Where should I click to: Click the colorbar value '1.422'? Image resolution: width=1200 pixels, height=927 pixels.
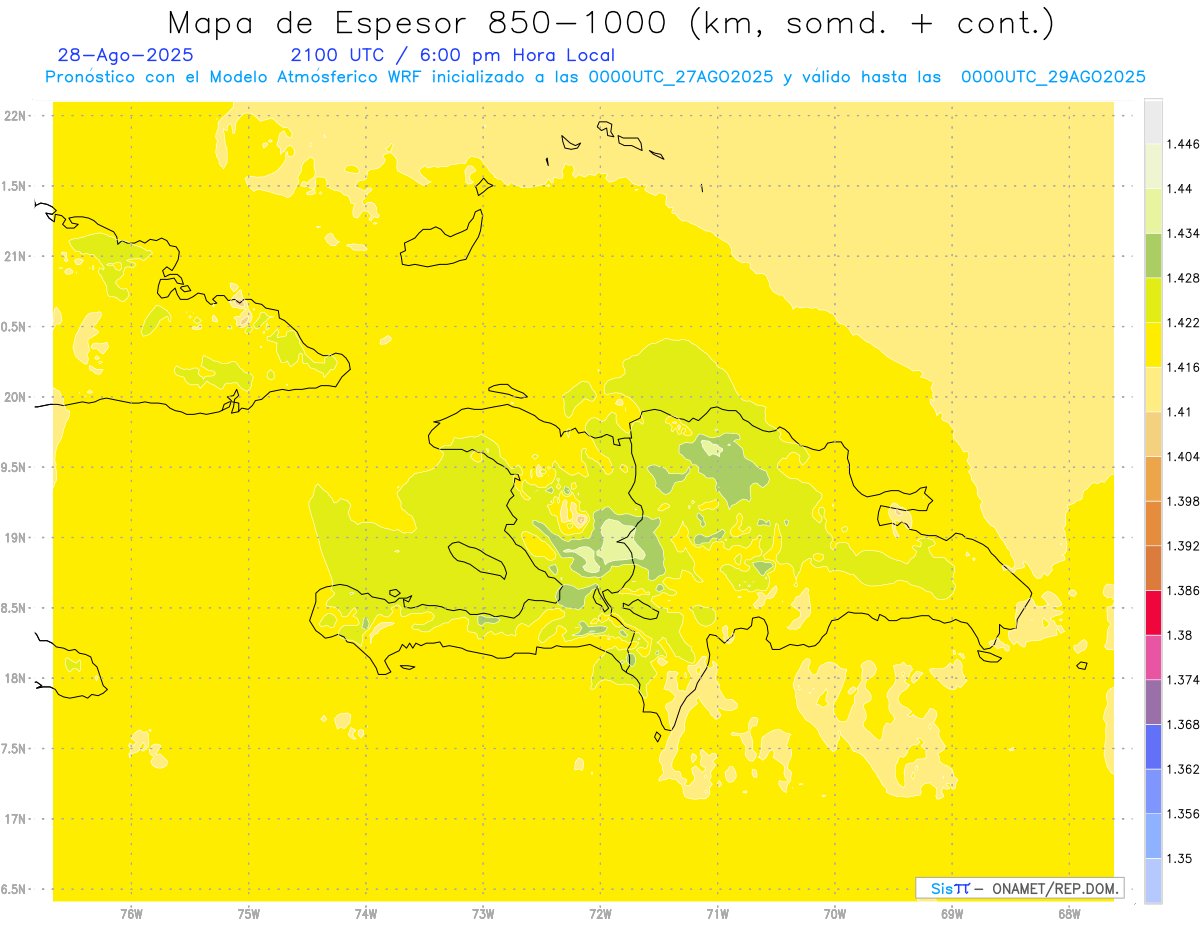1183,322
